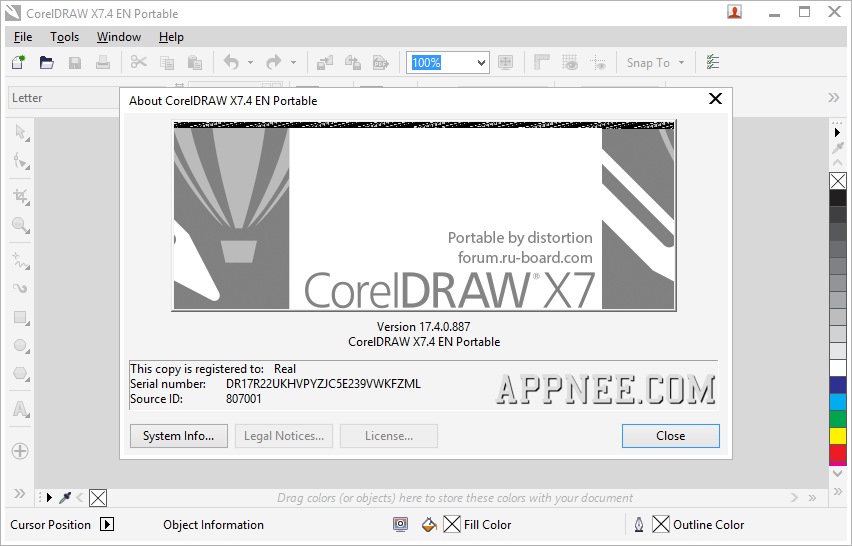Pick the red swatch in color palette
The height and width of the screenshot is (546, 852).
tap(838, 453)
